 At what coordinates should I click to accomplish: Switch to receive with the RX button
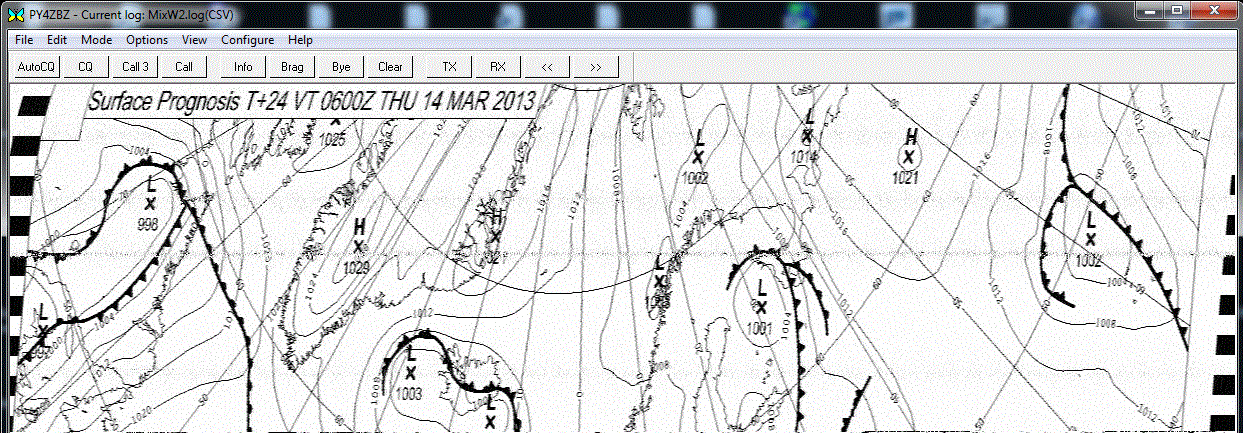(x=498, y=67)
